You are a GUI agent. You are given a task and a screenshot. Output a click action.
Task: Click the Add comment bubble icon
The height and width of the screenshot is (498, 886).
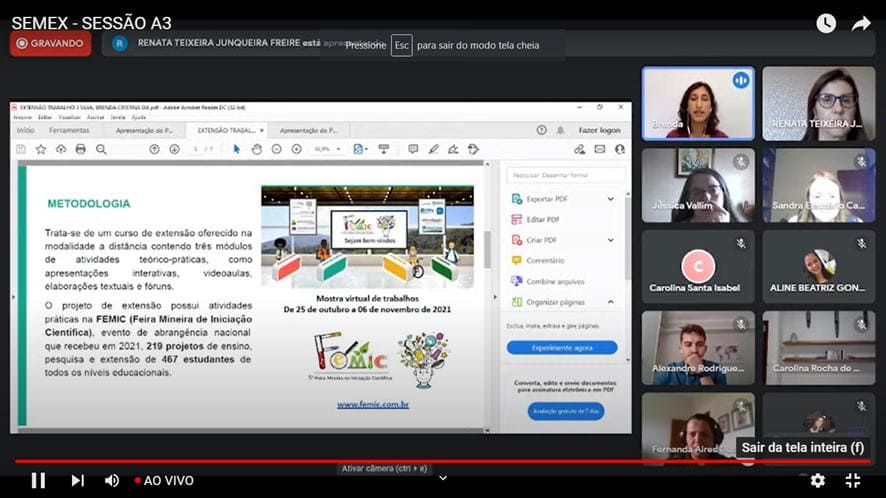point(413,149)
